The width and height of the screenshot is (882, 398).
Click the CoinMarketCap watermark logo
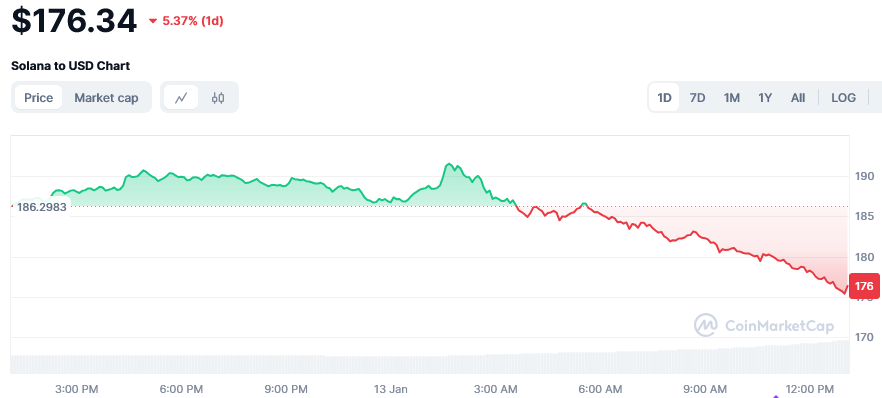click(763, 325)
